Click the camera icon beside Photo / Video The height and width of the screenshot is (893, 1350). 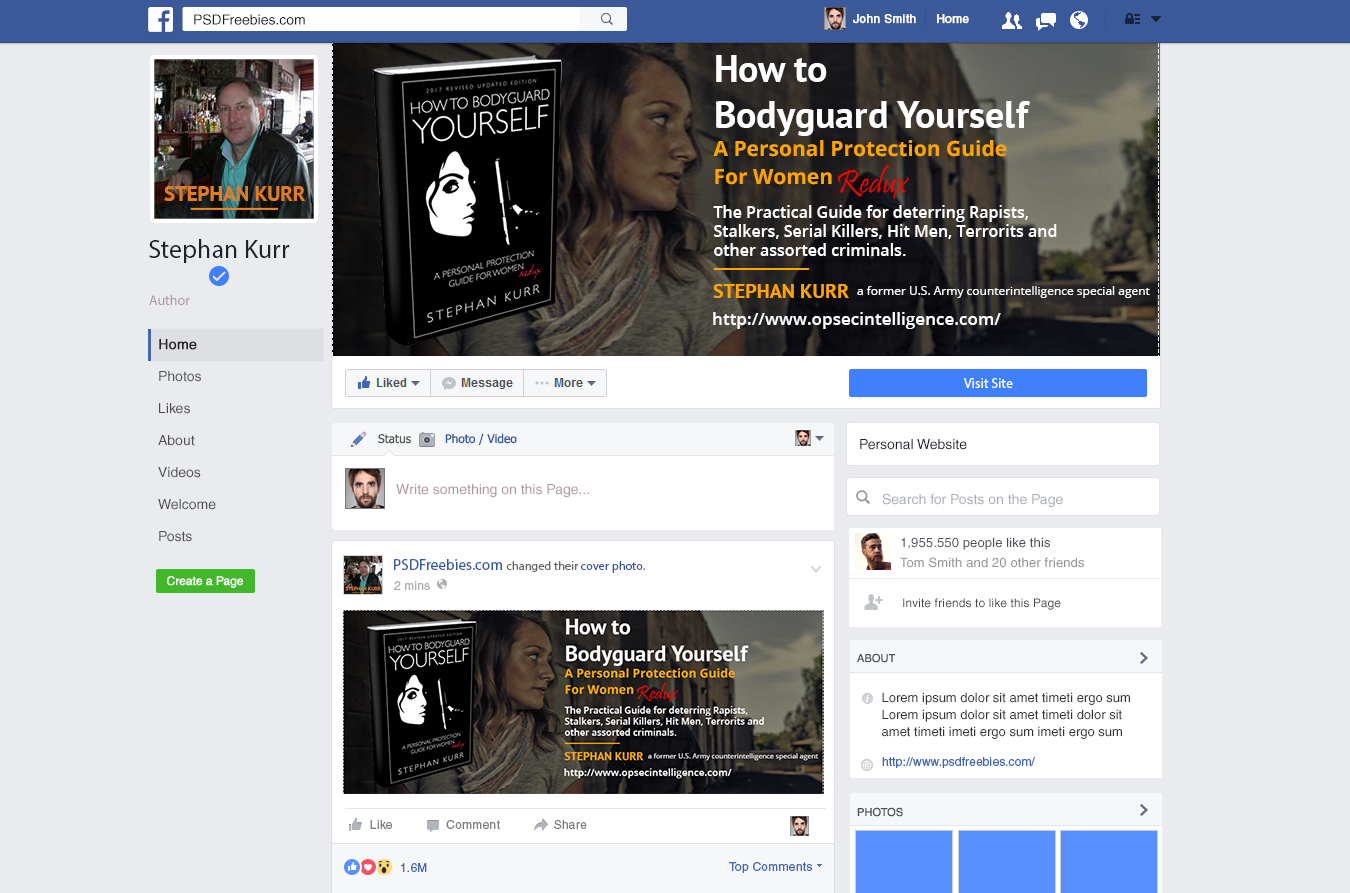click(427, 439)
